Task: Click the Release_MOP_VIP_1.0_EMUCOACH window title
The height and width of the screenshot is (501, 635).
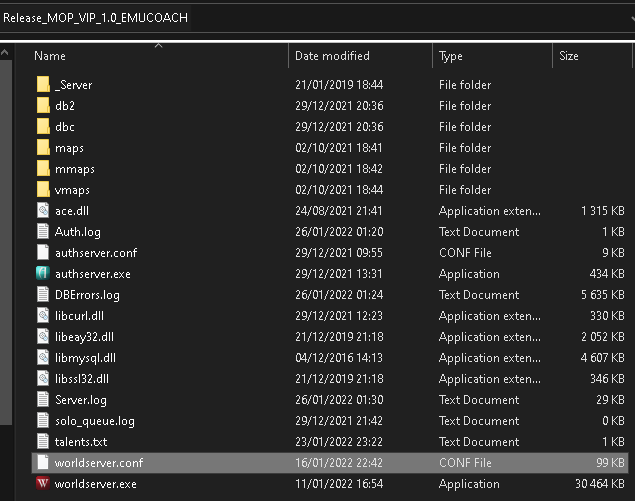Action: [95, 18]
